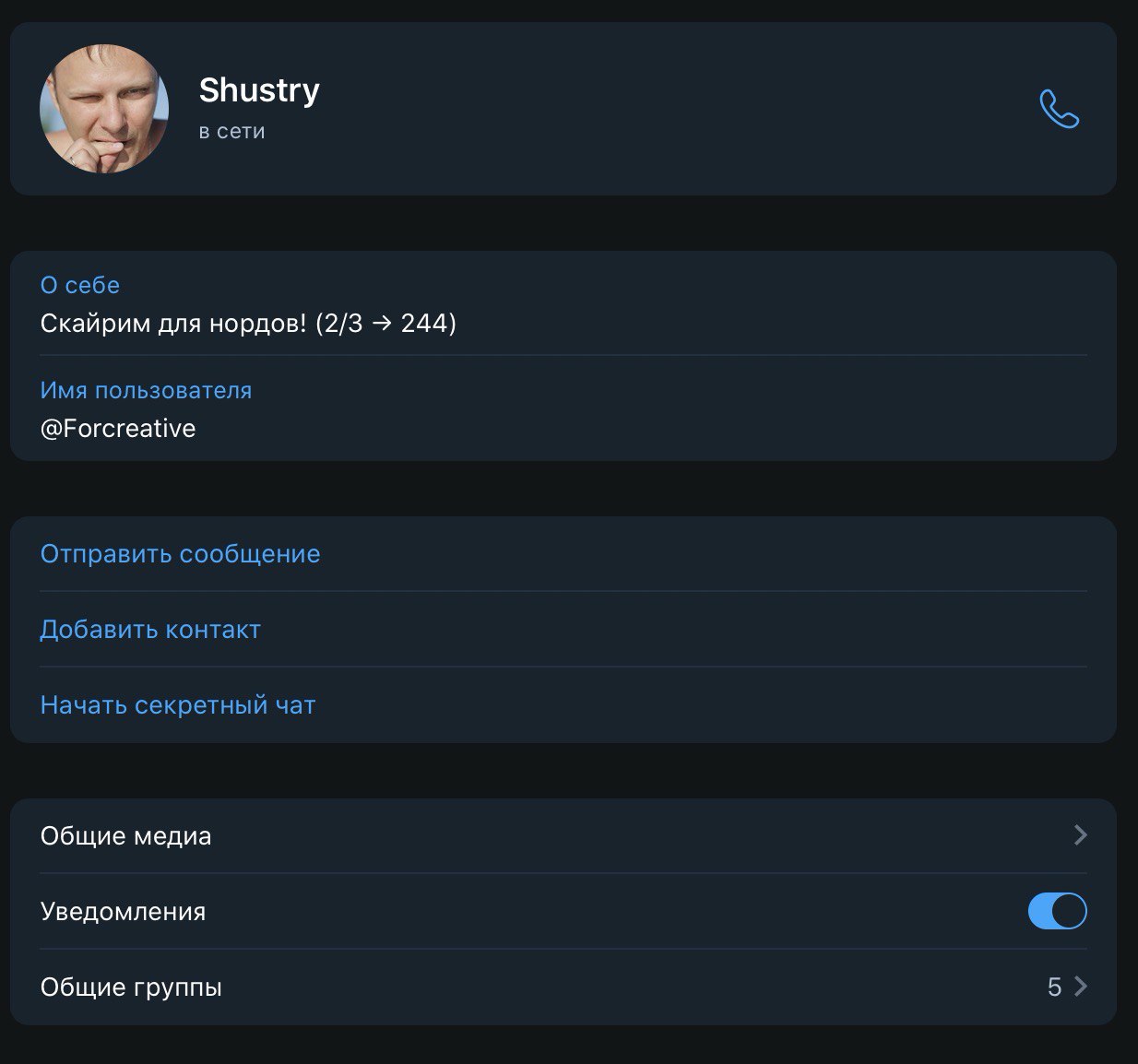The image size is (1138, 1064).
Task: Open Shustry's profile photo
Action: [x=104, y=109]
